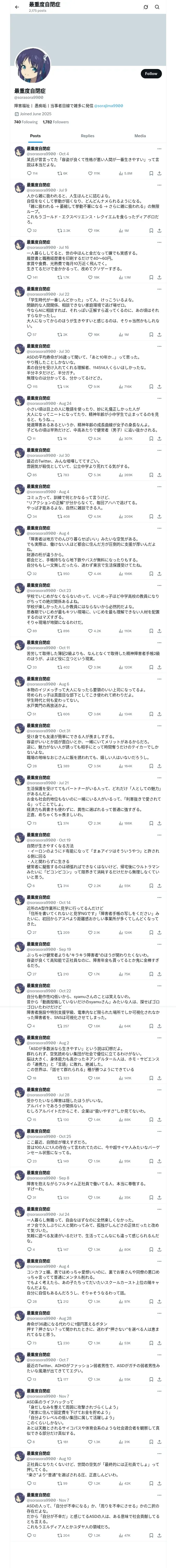The image size is (176, 1568).
Task: Open the more menu on Jul 16 post
Action: pos(160,242)
